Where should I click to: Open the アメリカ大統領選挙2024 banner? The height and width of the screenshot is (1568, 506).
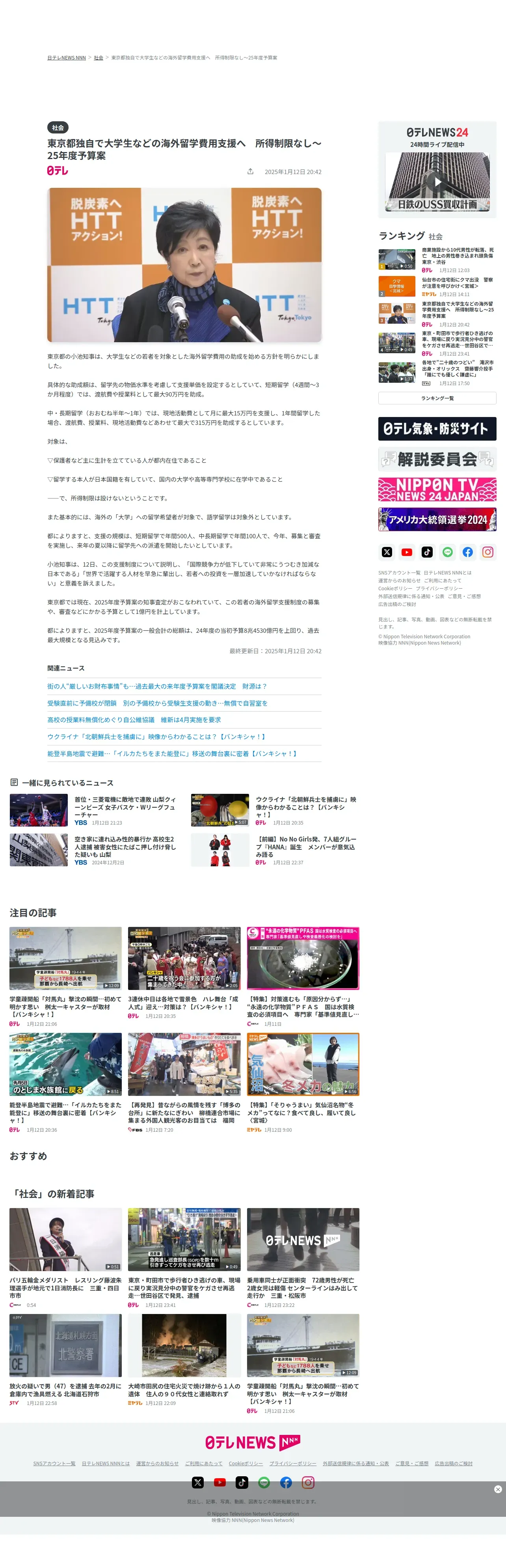point(437,519)
